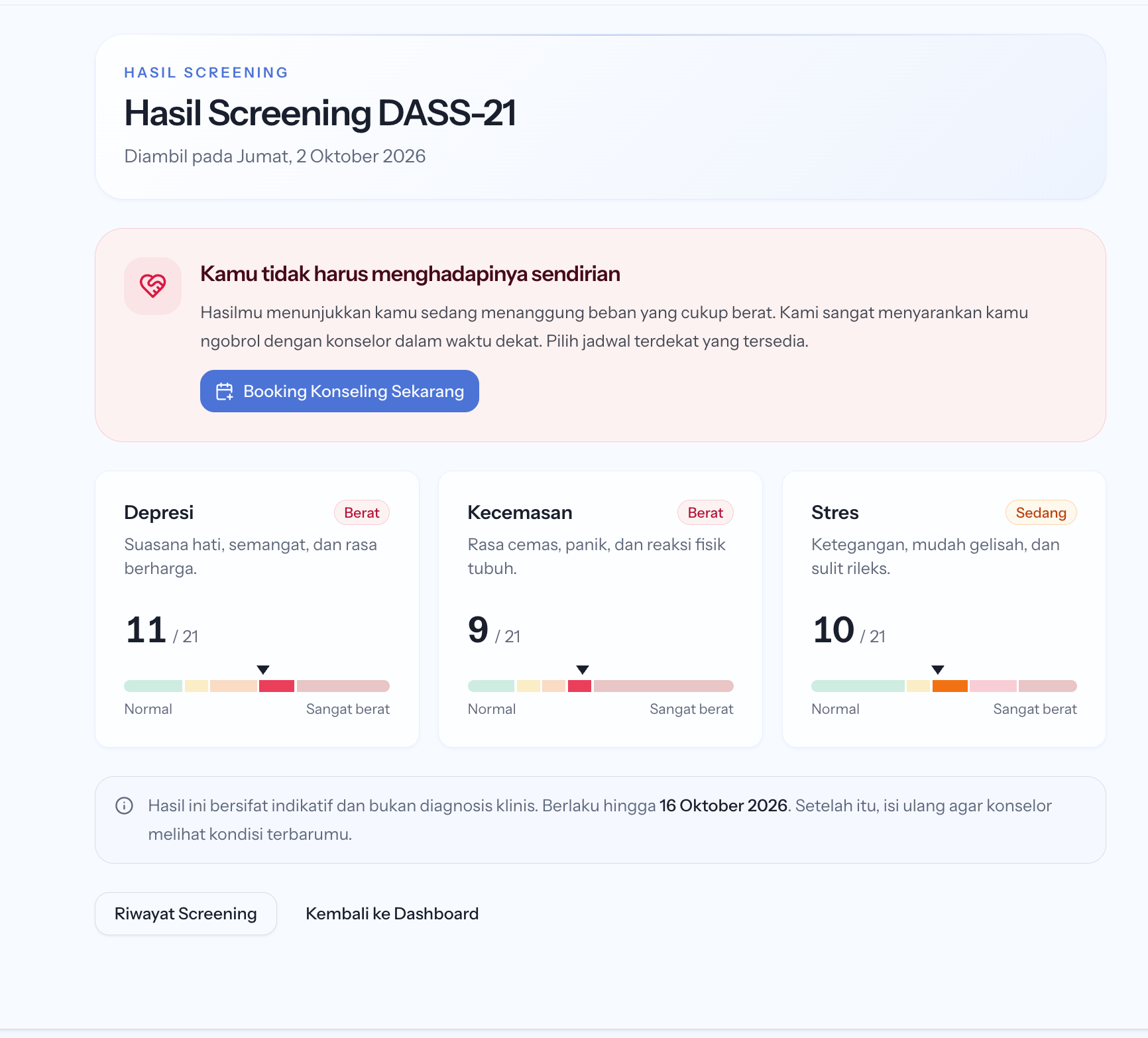The height and width of the screenshot is (1038, 1148).
Task: Click the Kecemasan score 9
Action: (x=479, y=630)
